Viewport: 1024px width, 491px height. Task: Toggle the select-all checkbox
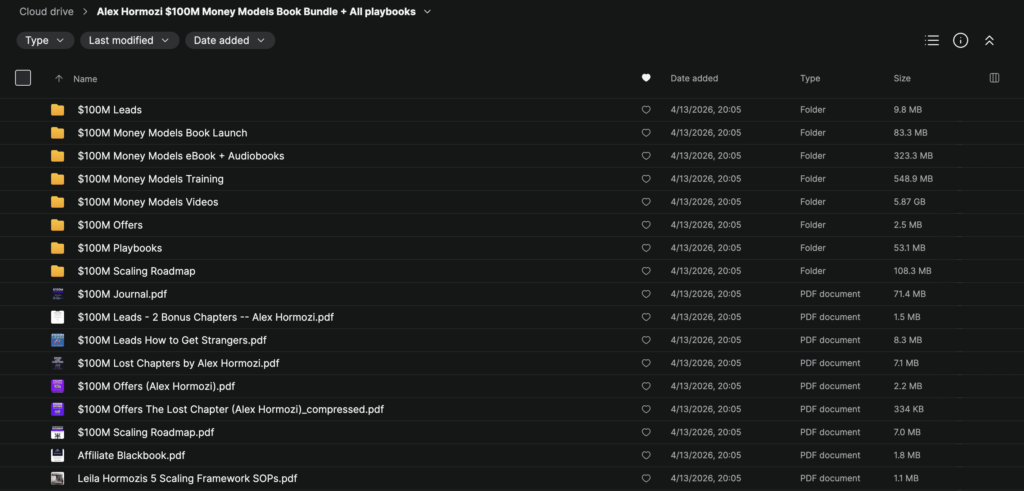[x=23, y=78]
